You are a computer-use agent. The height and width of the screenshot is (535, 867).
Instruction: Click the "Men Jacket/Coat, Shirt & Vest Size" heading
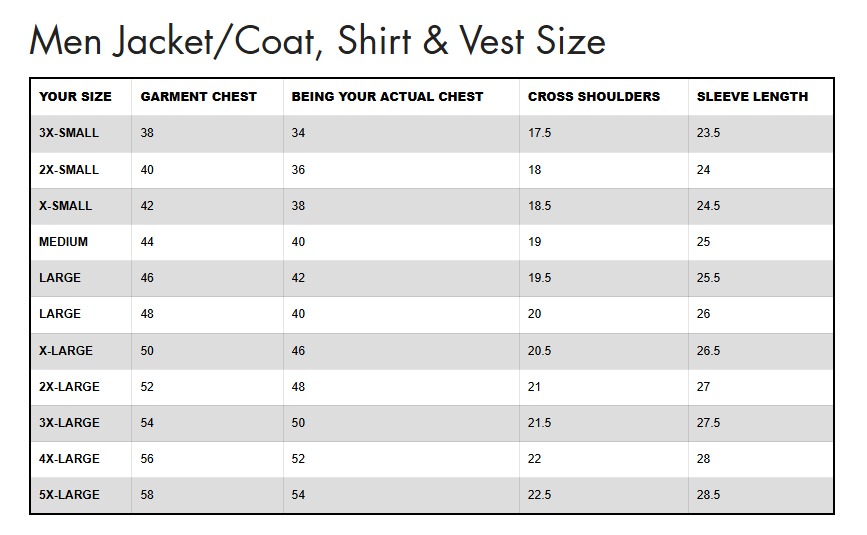(317, 41)
